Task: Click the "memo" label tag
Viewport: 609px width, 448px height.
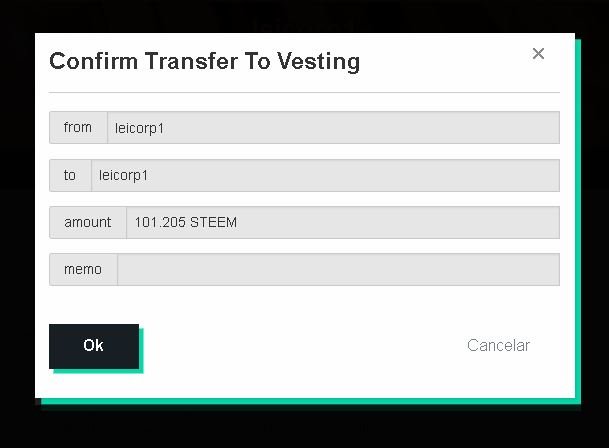Action: tap(83, 269)
